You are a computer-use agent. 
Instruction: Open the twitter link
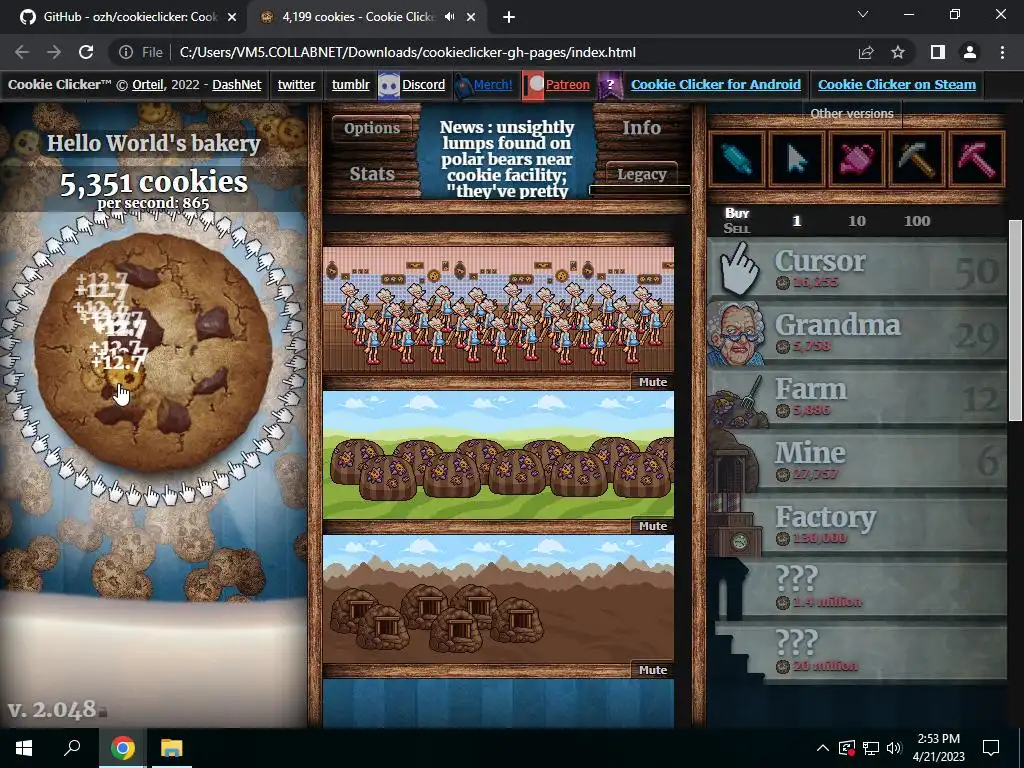pos(296,85)
